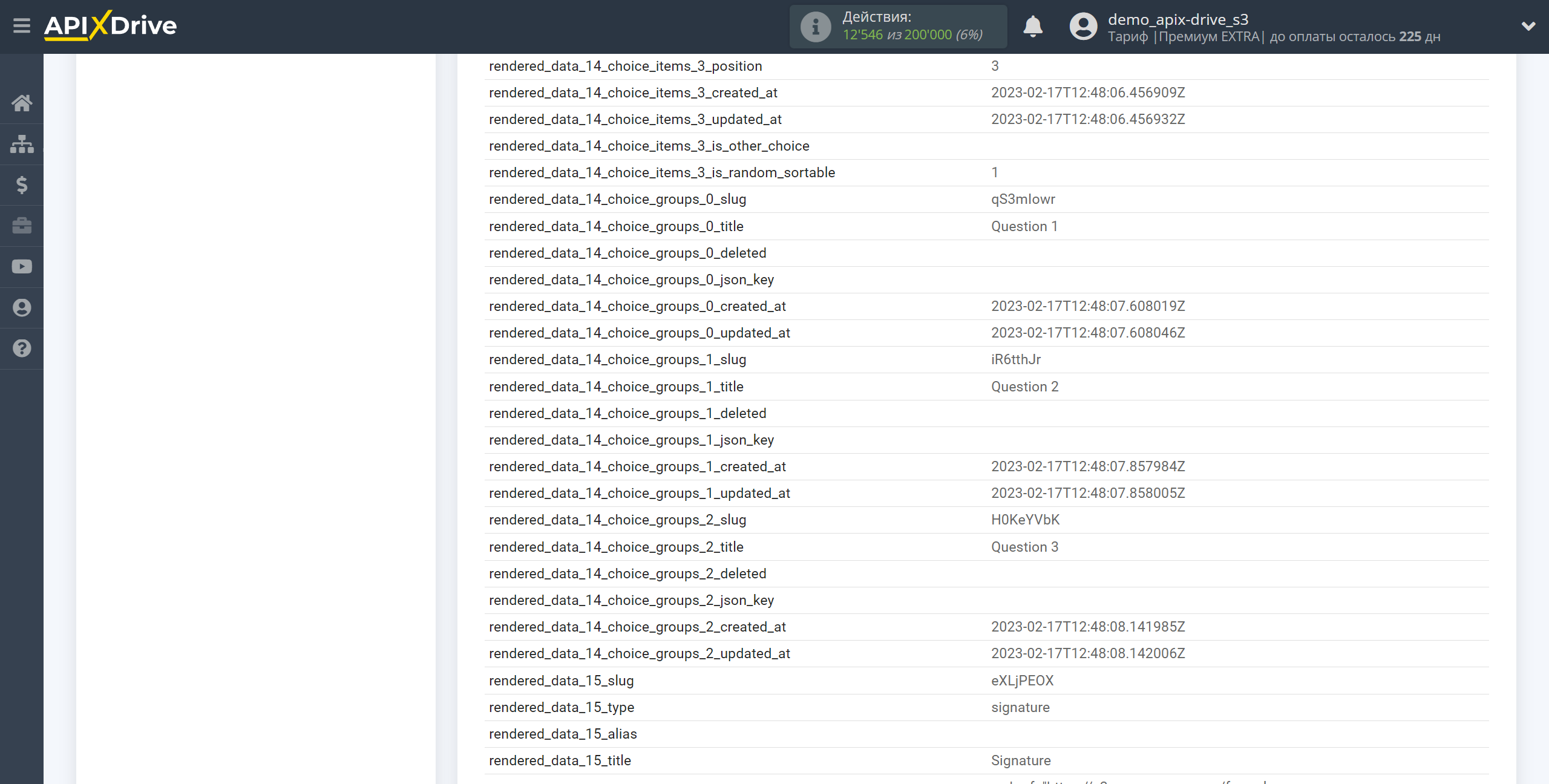Screen dimensions: 1549x784
Task: Select rendered_data_15_slug field name
Action: tap(561, 681)
